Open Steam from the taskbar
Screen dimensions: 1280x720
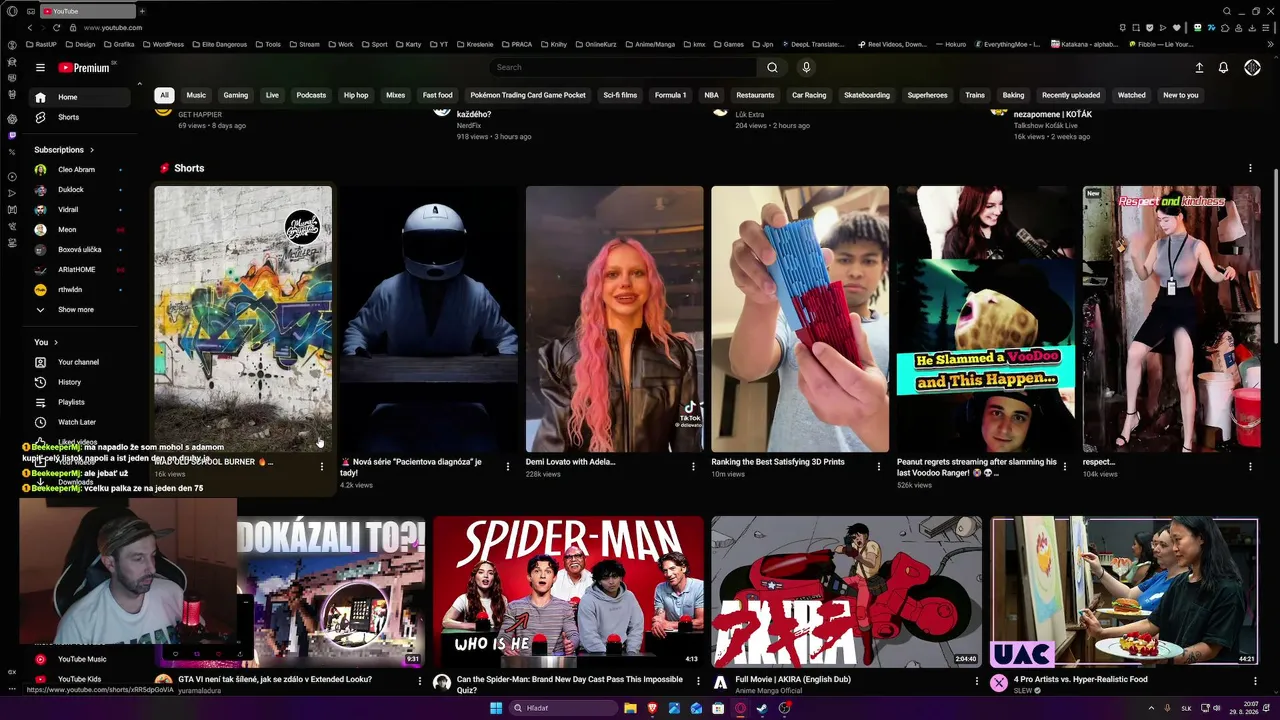[x=762, y=708]
